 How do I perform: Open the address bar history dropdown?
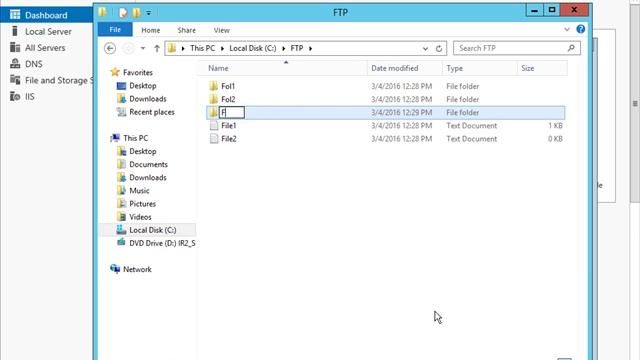pyautogui.click(x=425, y=49)
